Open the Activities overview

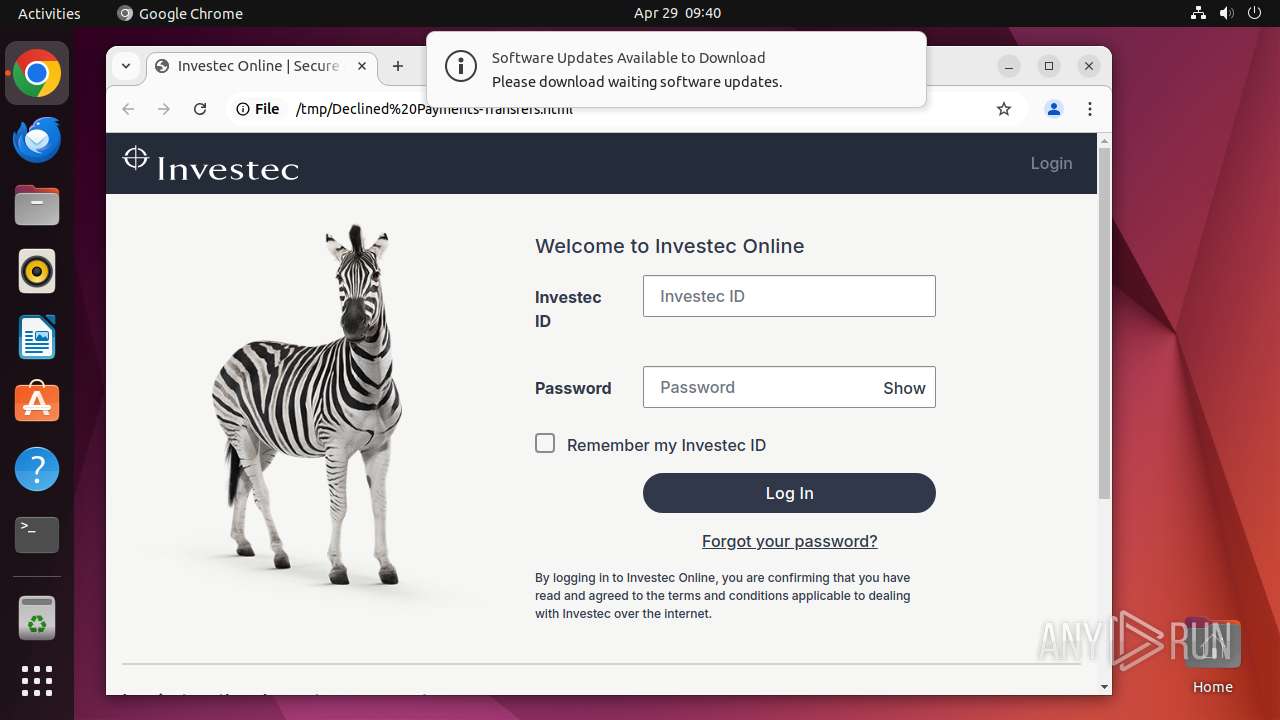pyautogui.click(x=49, y=13)
